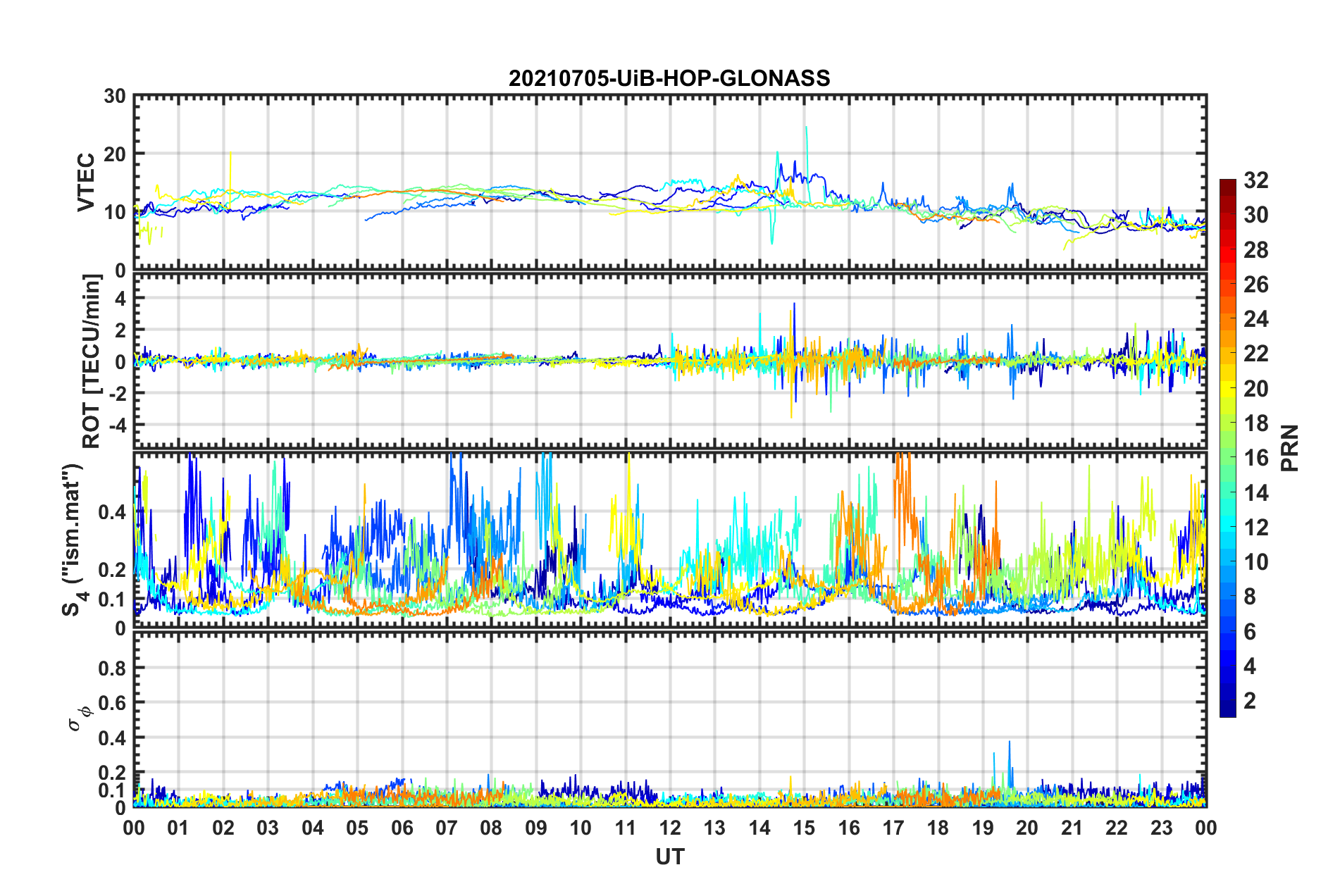Click the plot title 20210705-UiB-HOP-GLONASS
This screenshot has height=896, width=1340.
pos(669,78)
